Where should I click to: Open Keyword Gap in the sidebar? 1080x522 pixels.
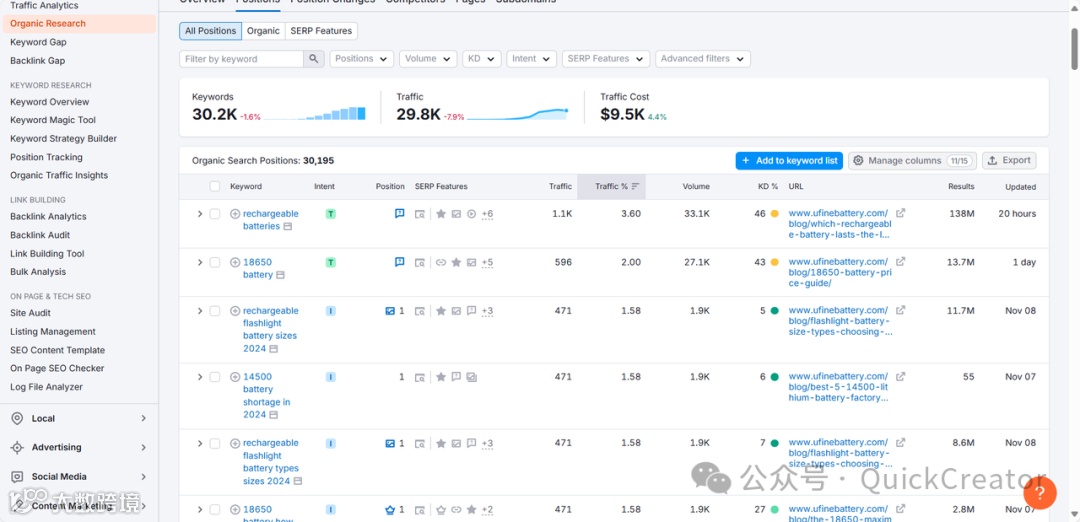click(39, 42)
